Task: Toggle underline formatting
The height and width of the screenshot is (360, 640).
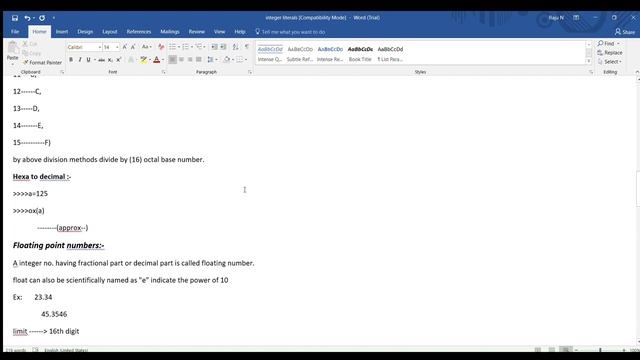Action: pyautogui.click(x=88, y=60)
